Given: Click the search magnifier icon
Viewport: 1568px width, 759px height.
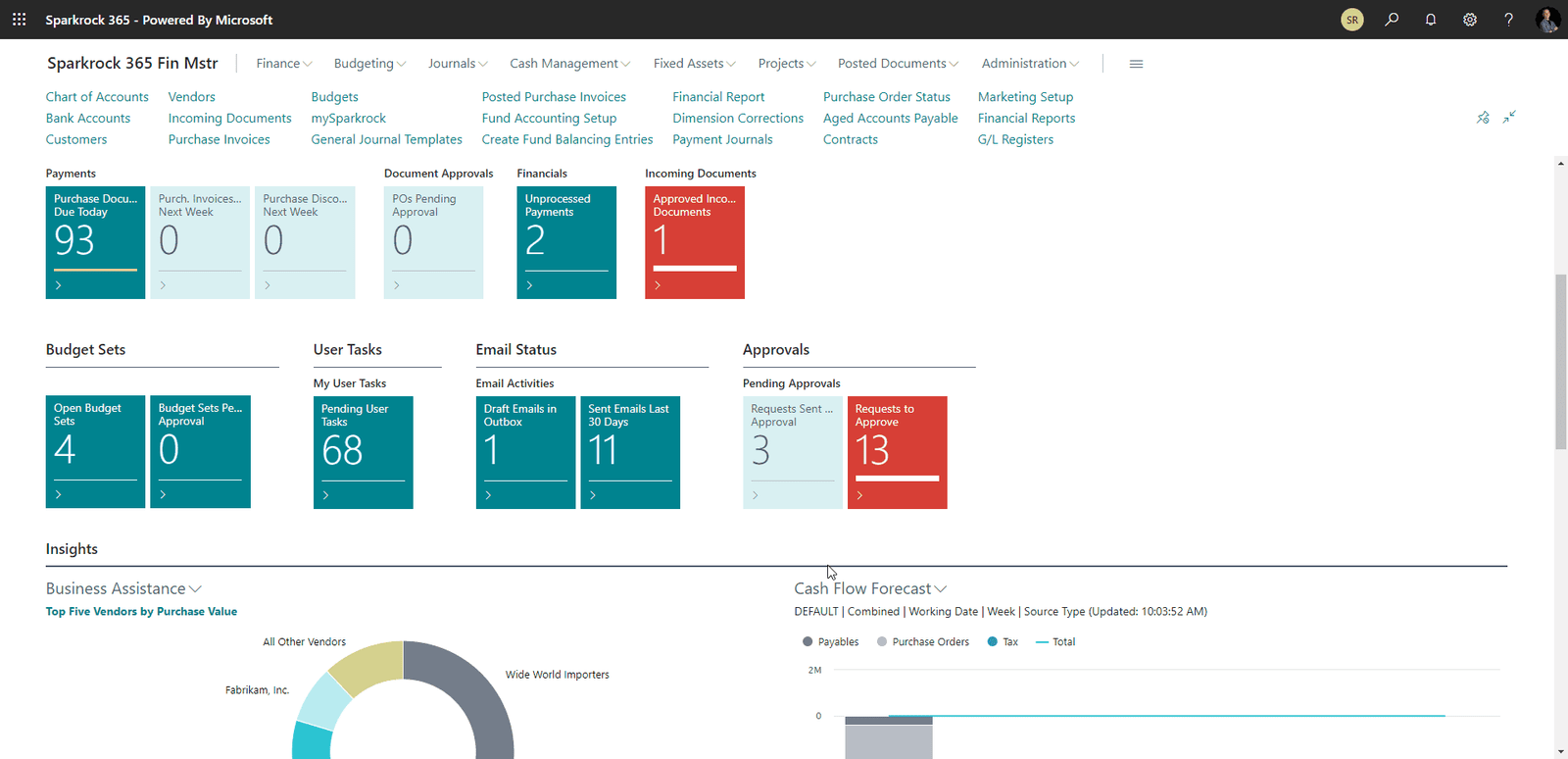Looking at the screenshot, I should (1392, 20).
